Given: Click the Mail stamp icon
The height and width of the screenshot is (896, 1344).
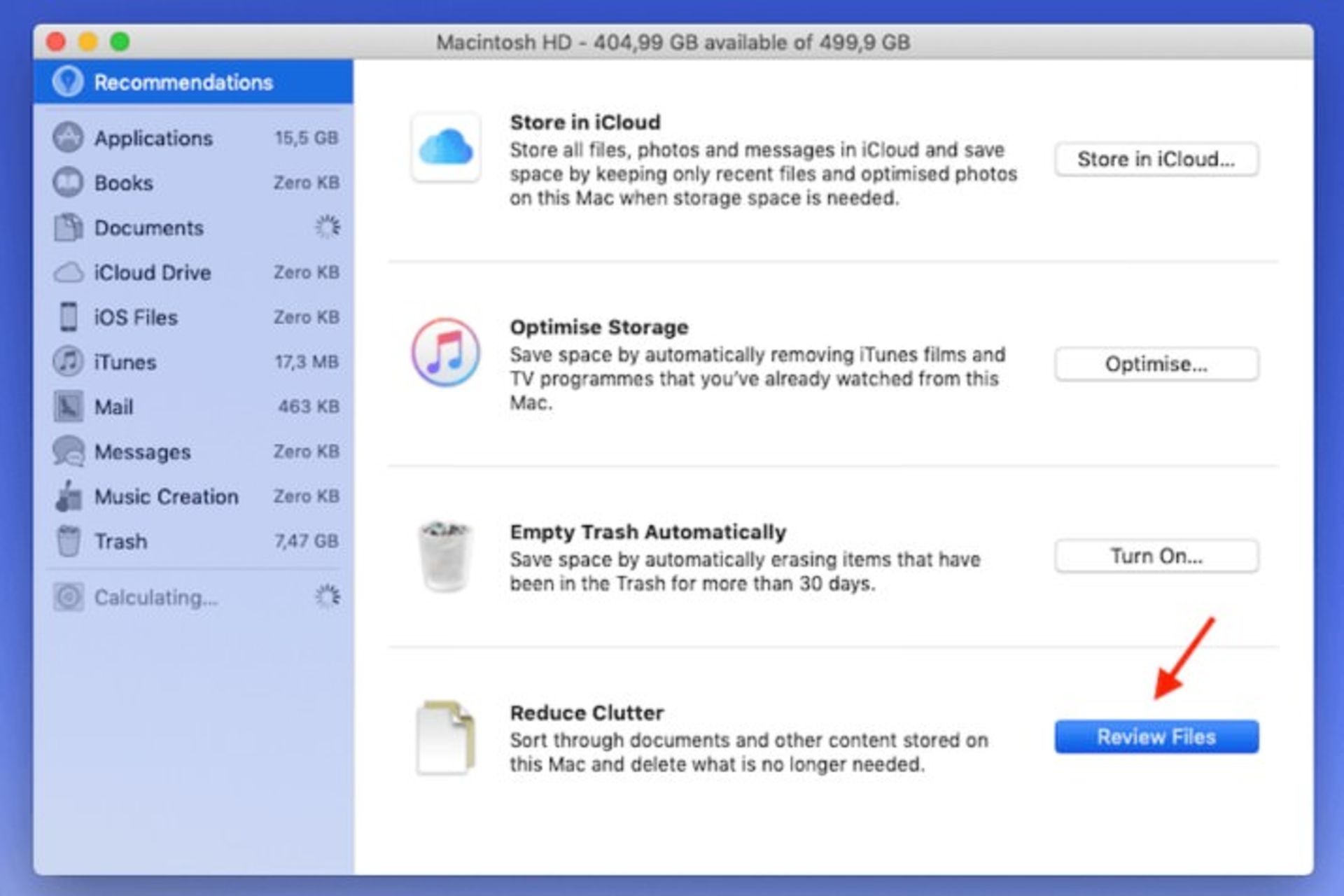Looking at the screenshot, I should (x=68, y=407).
